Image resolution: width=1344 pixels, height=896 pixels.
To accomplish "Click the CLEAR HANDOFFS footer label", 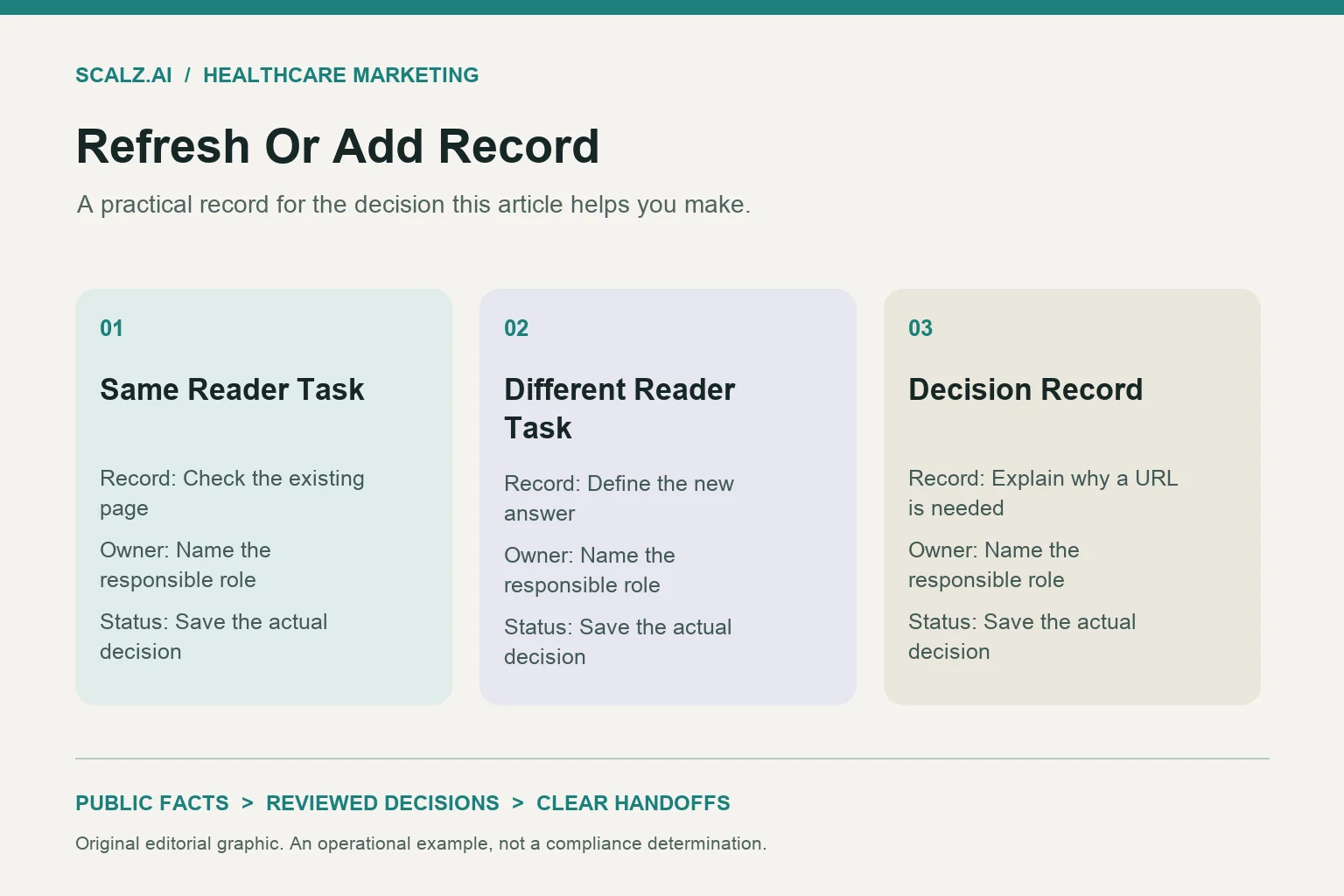I will click(x=633, y=803).
